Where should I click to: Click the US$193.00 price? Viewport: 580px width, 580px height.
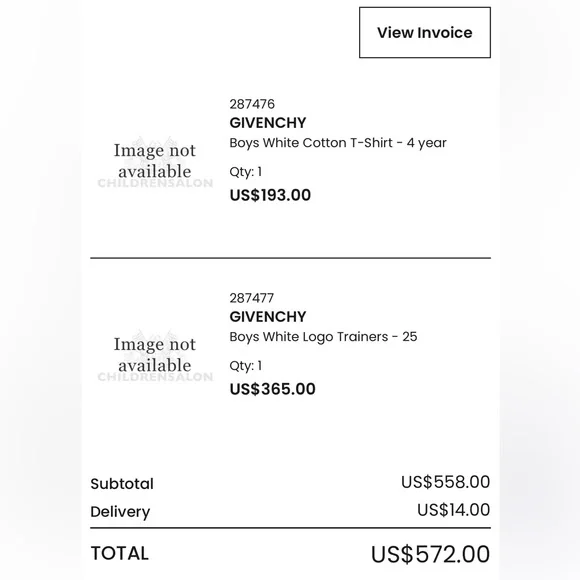pos(270,195)
